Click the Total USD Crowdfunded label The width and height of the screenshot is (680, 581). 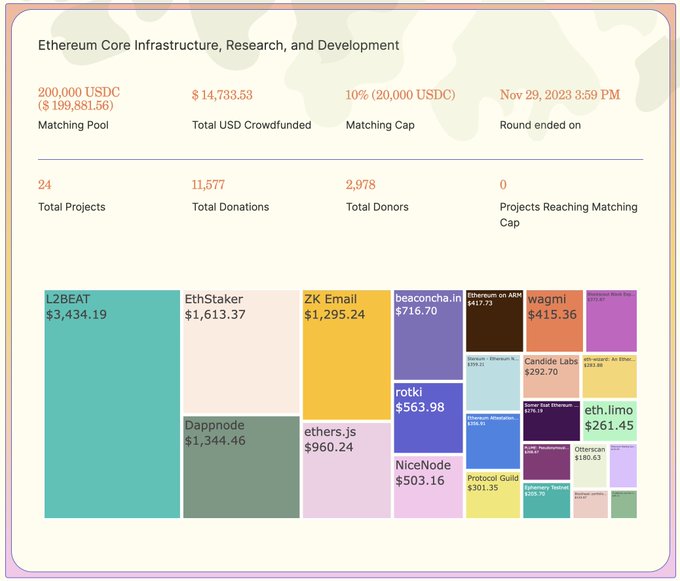click(x=252, y=125)
